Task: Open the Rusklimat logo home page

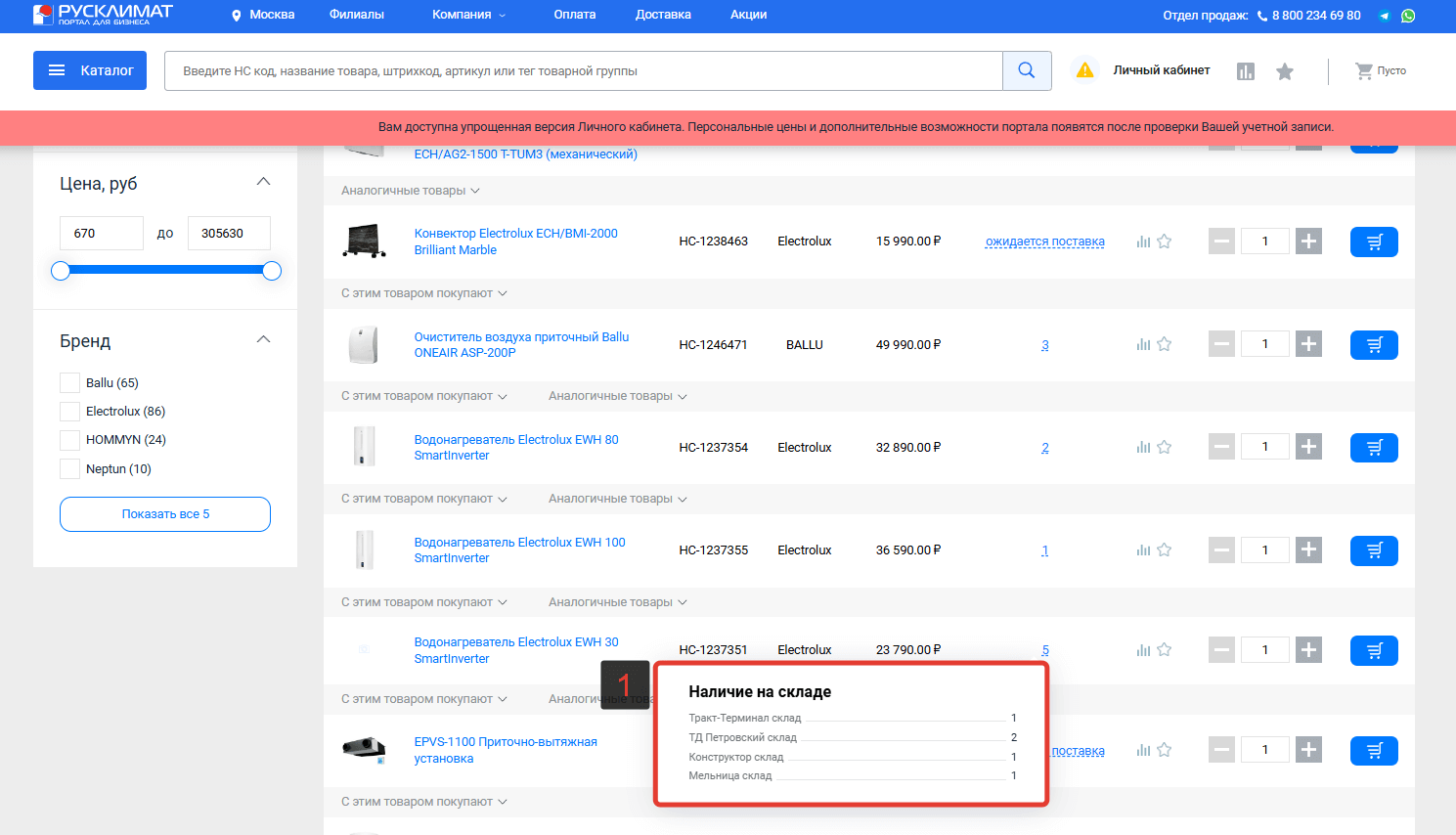Action: (103, 15)
